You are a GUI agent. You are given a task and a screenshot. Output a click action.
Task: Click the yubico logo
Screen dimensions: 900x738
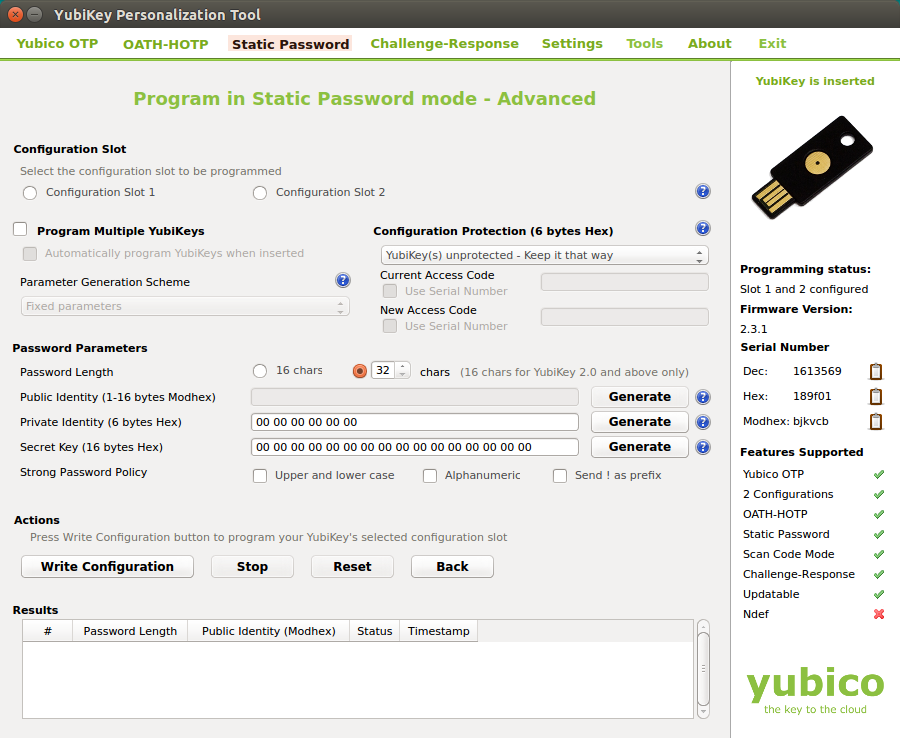pos(814,690)
